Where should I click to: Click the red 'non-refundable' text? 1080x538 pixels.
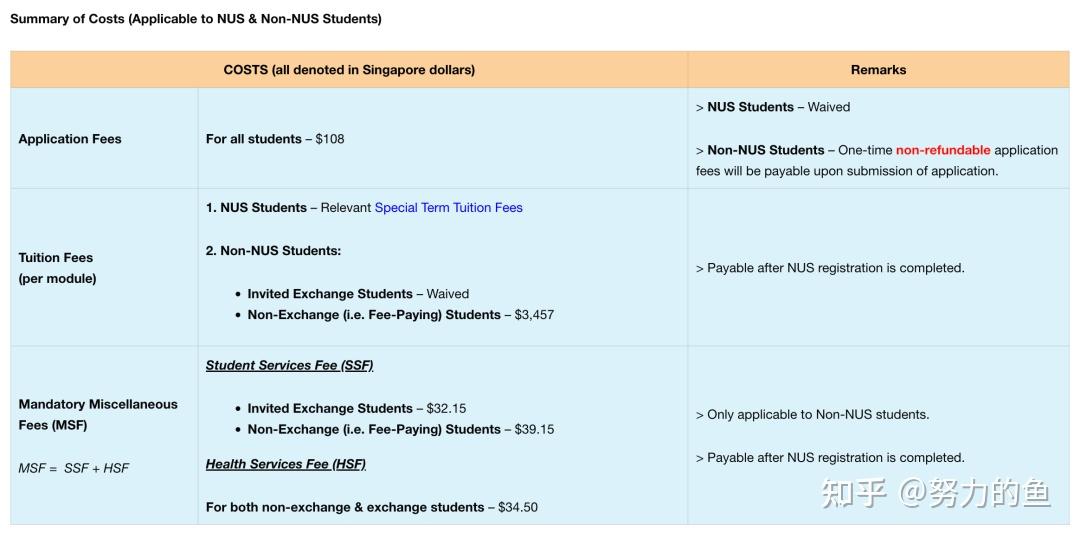(x=943, y=149)
